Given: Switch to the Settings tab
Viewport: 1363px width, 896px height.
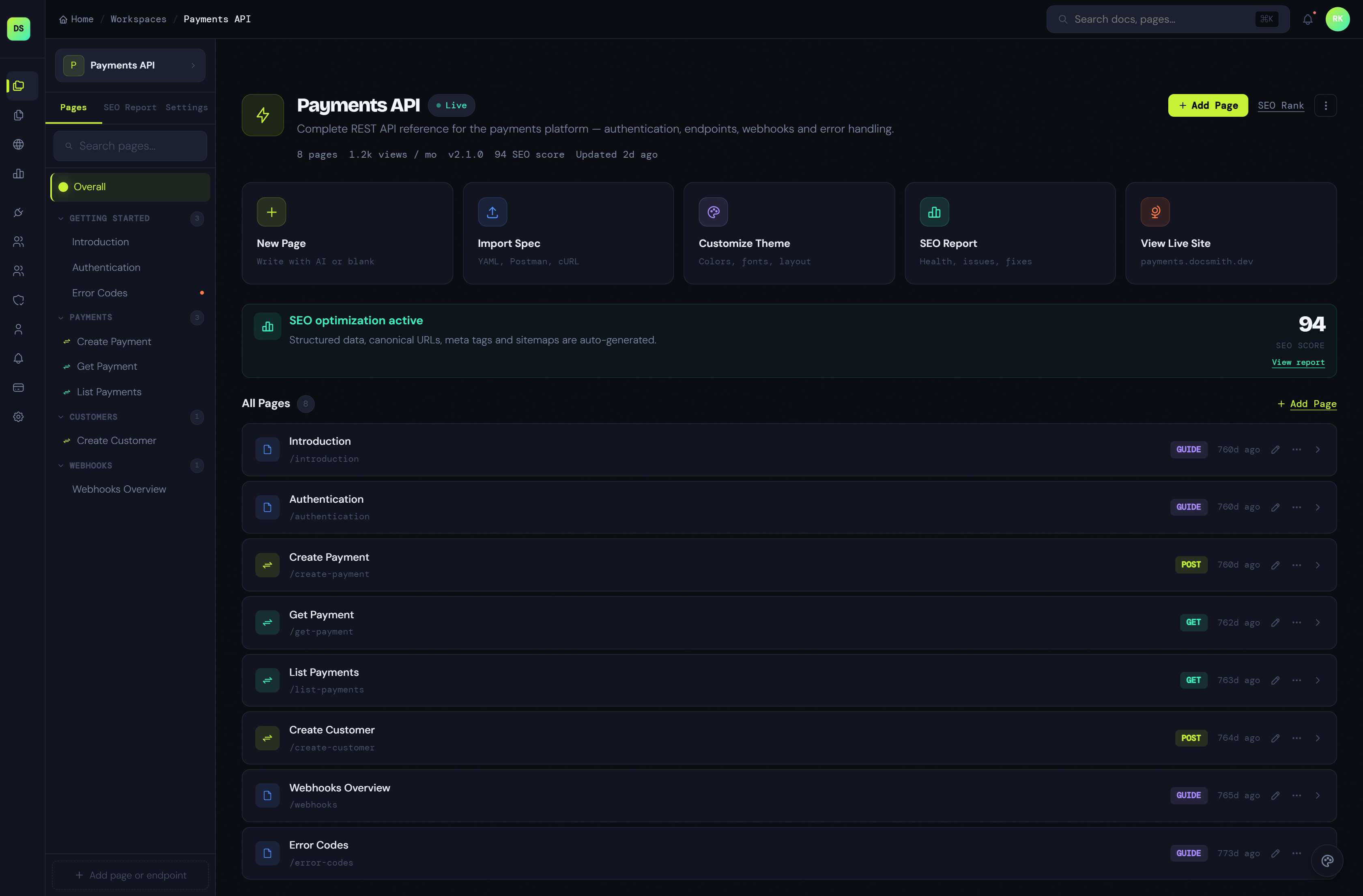Looking at the screenshot, I should (186, 107).
